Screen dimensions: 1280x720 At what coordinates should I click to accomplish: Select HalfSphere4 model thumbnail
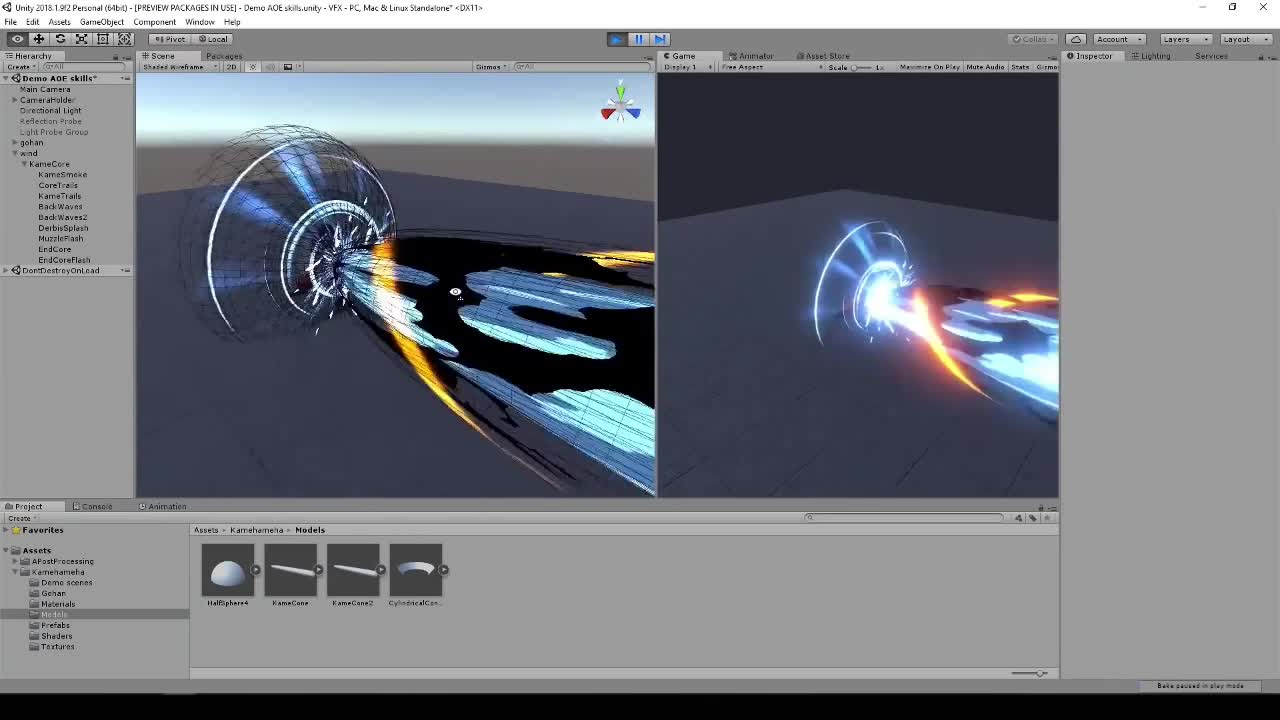228,570
